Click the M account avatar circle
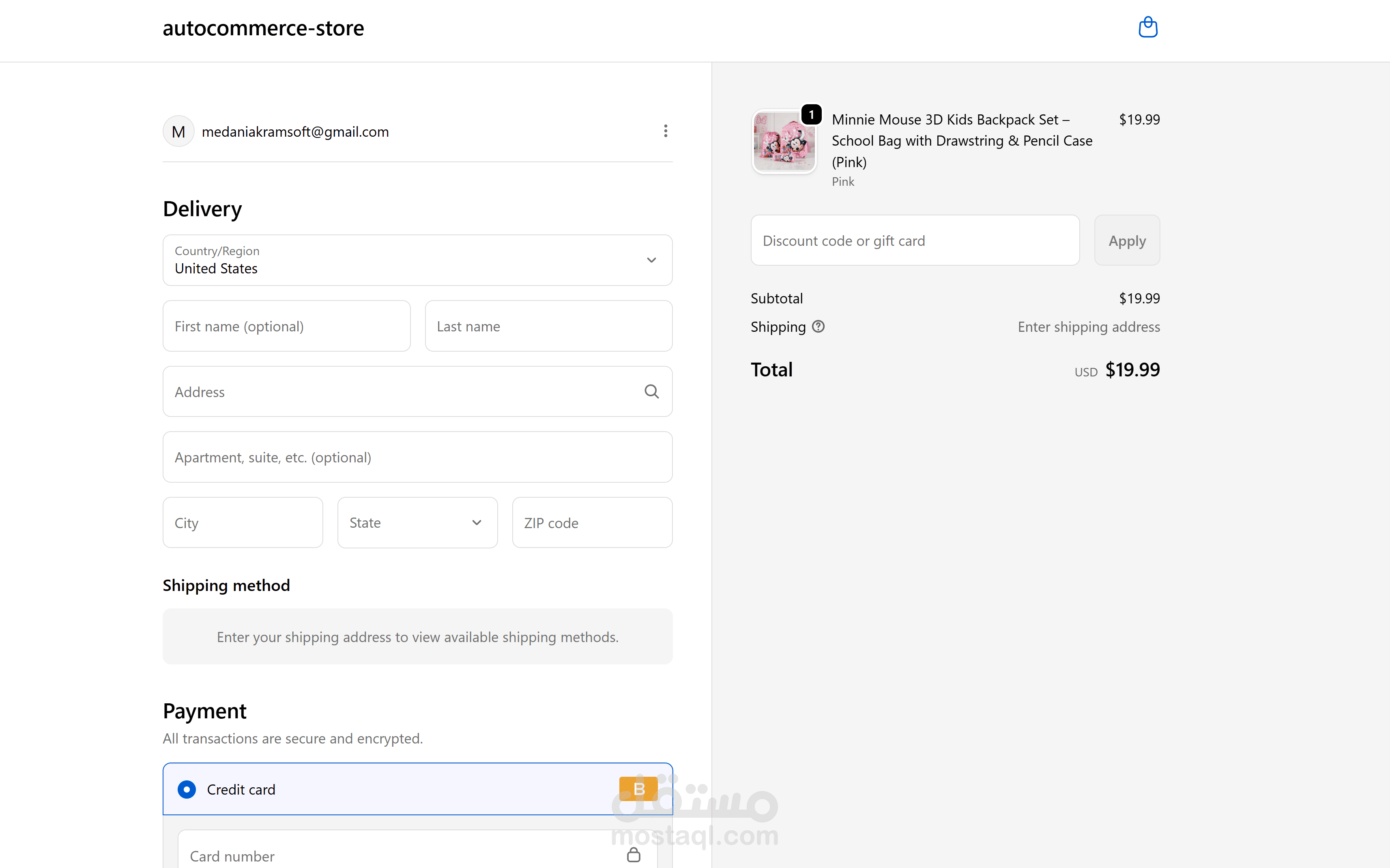The image size is (1390, 868). [178, 131]
